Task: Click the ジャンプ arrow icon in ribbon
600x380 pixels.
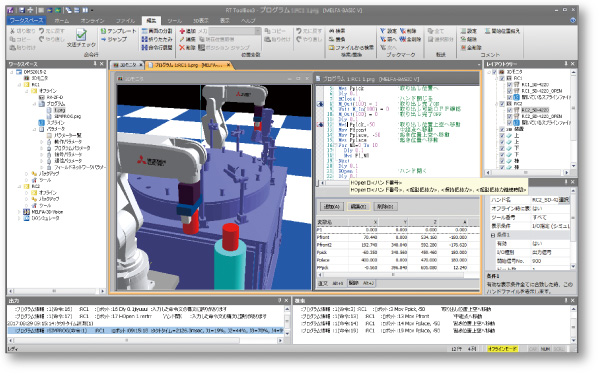Action: (x=103, y=39)
